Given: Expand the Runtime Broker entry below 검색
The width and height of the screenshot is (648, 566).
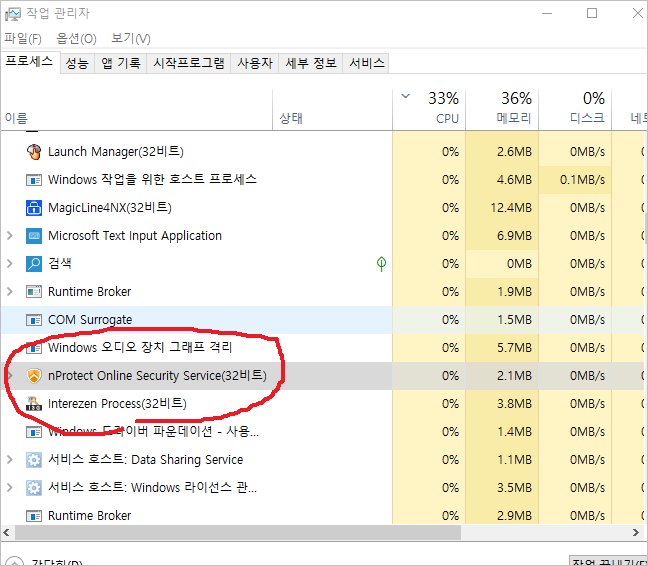Looking at the screenshot, I should pos(10,292).
